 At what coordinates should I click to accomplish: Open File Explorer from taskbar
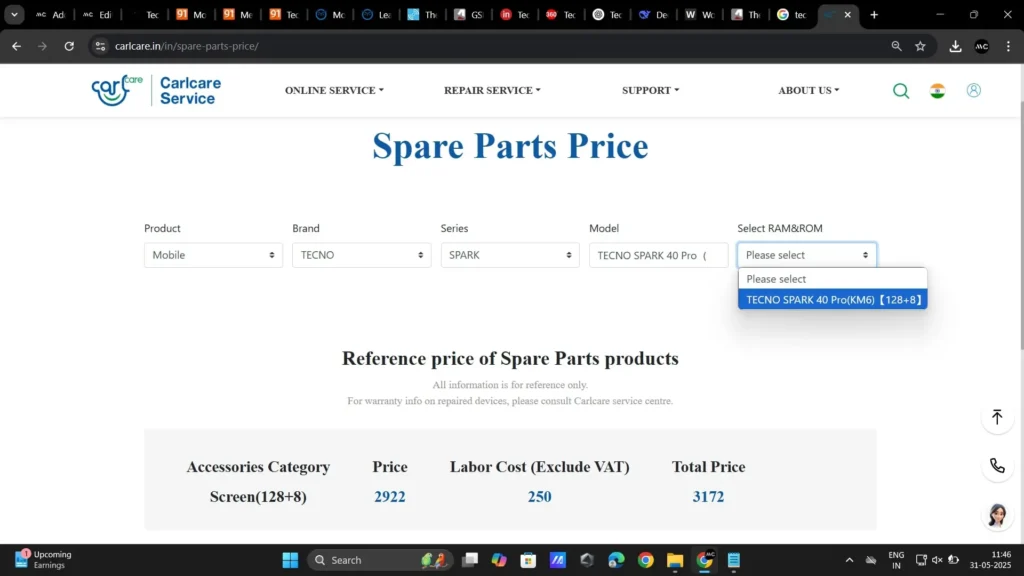point(675,560)
